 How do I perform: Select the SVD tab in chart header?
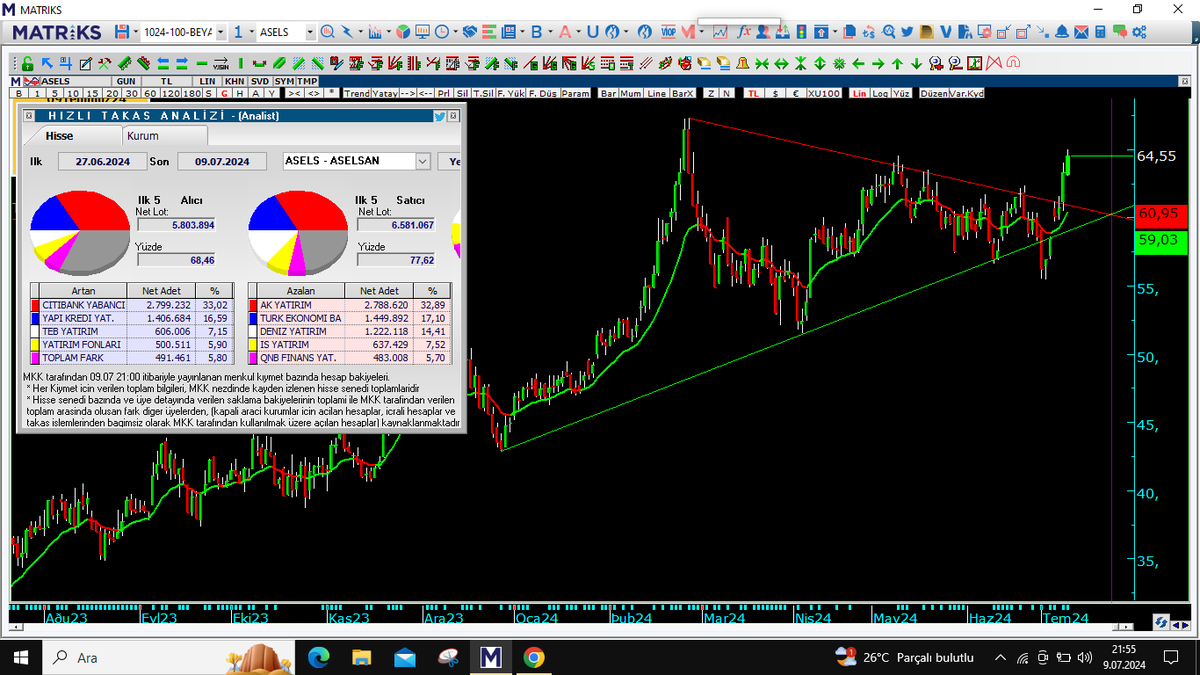(260, 81)
